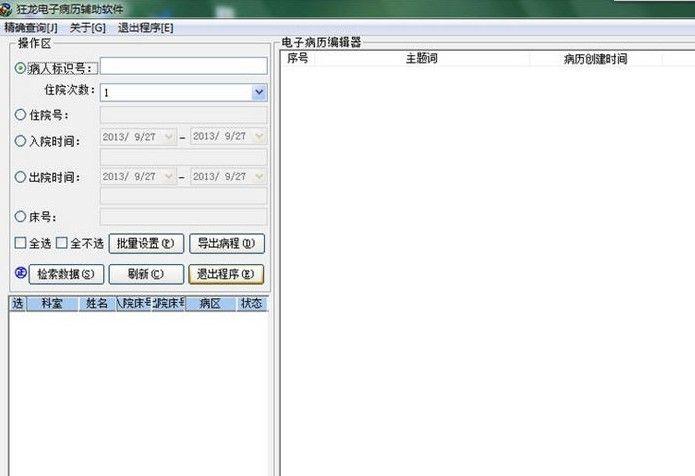This screenshot has width=695, height=476.
Task: Open the 入院时间 start date dropdown
Action: [169, 137]
